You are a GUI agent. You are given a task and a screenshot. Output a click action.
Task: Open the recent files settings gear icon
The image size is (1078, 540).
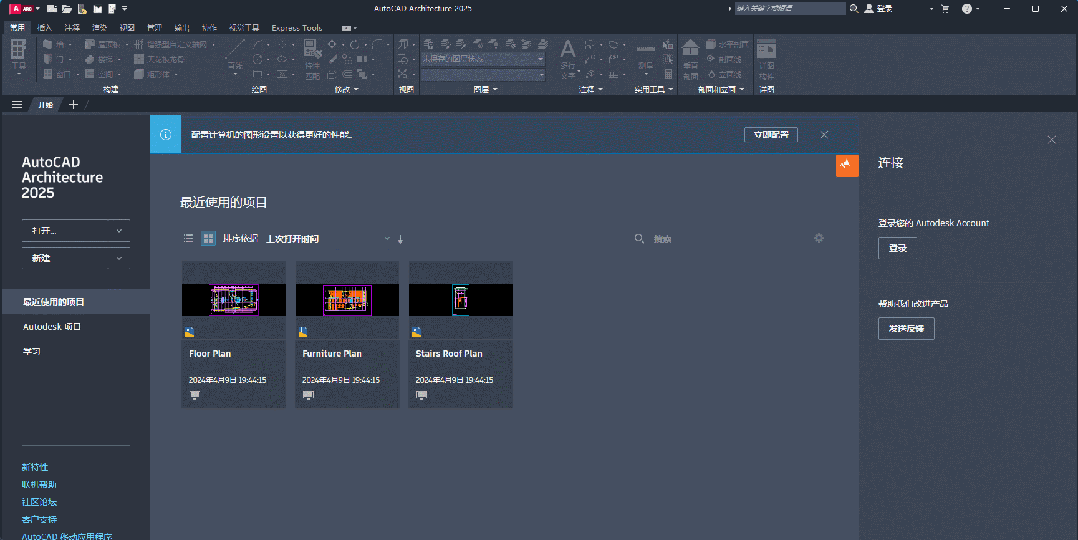[819, 238]
